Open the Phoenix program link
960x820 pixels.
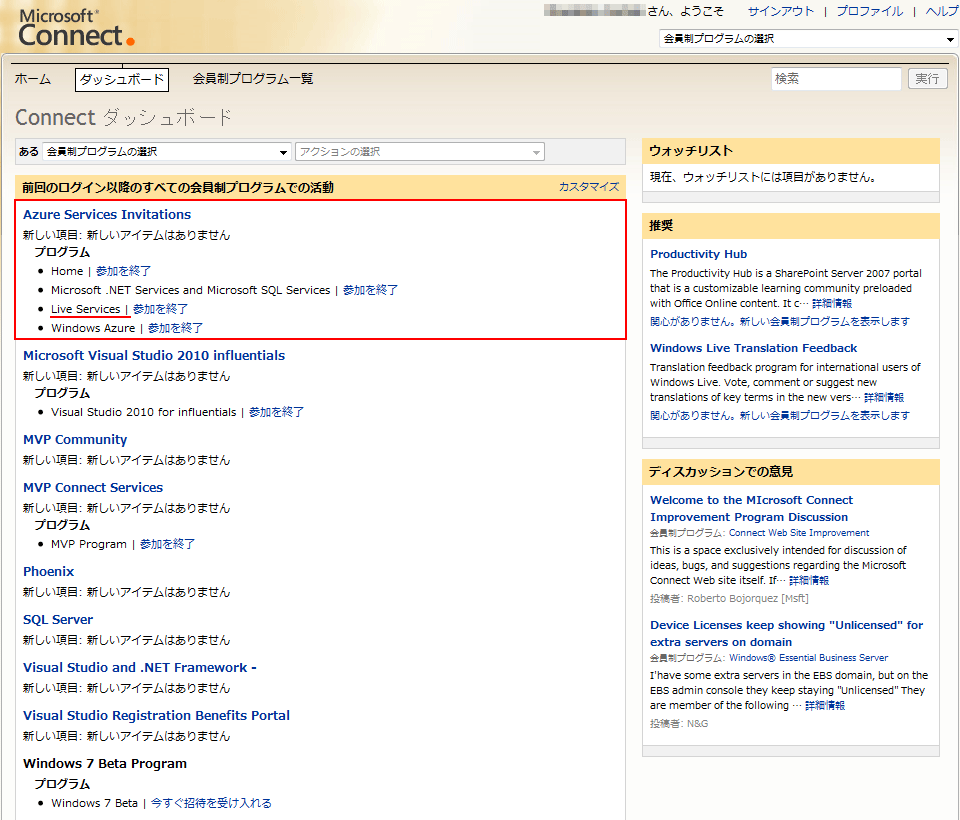coord(48,571)
